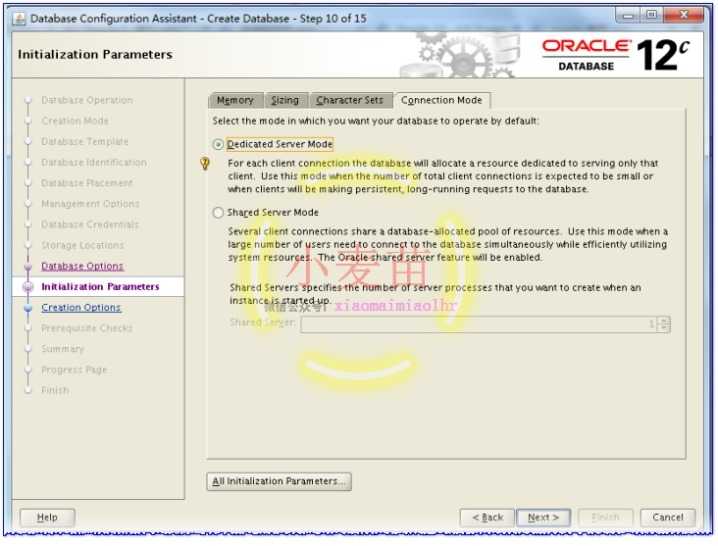
Task: Click Creation Mode step in sidebar
Action: coord(75,121)
